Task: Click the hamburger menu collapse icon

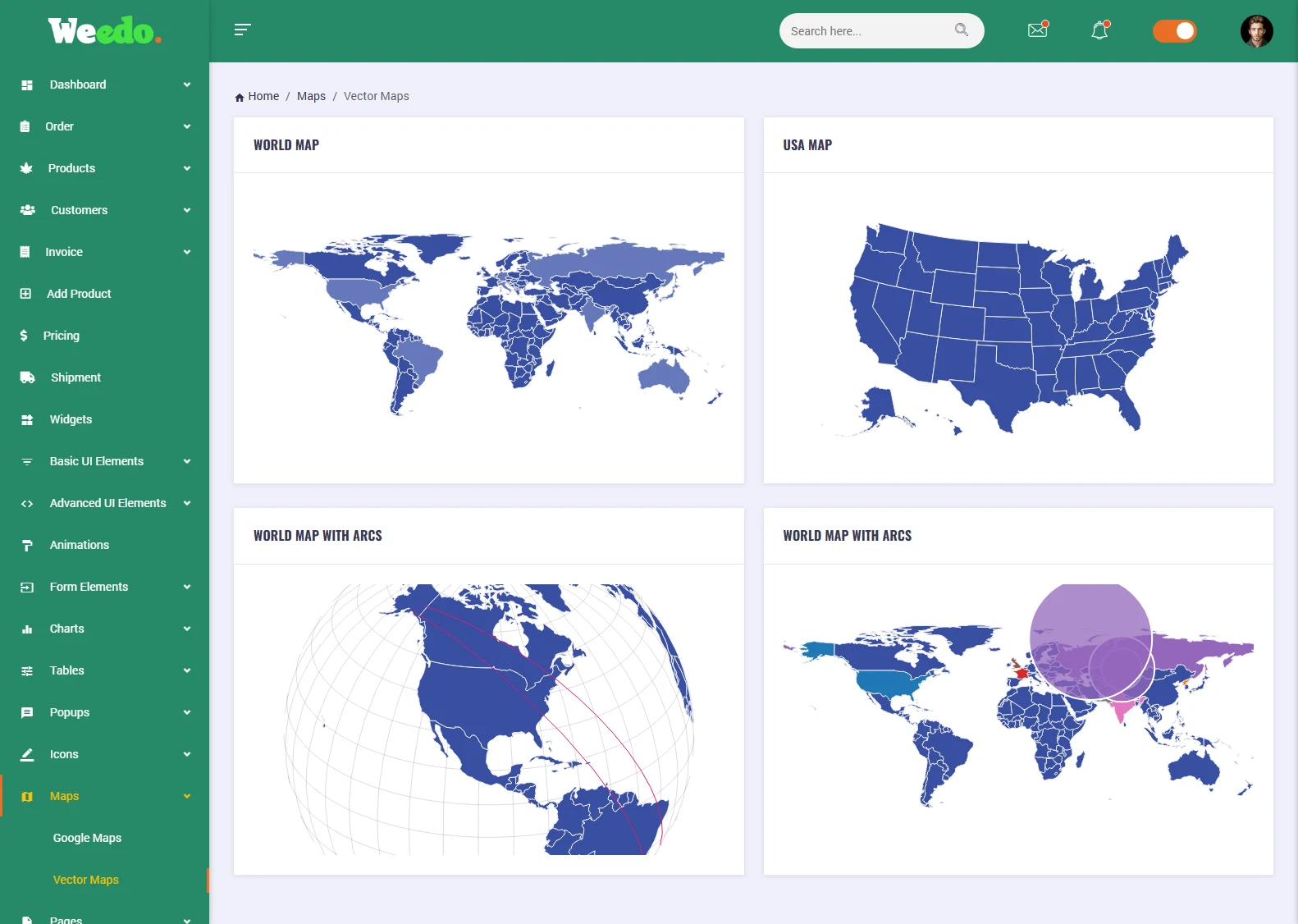Action: pos(242,30)
